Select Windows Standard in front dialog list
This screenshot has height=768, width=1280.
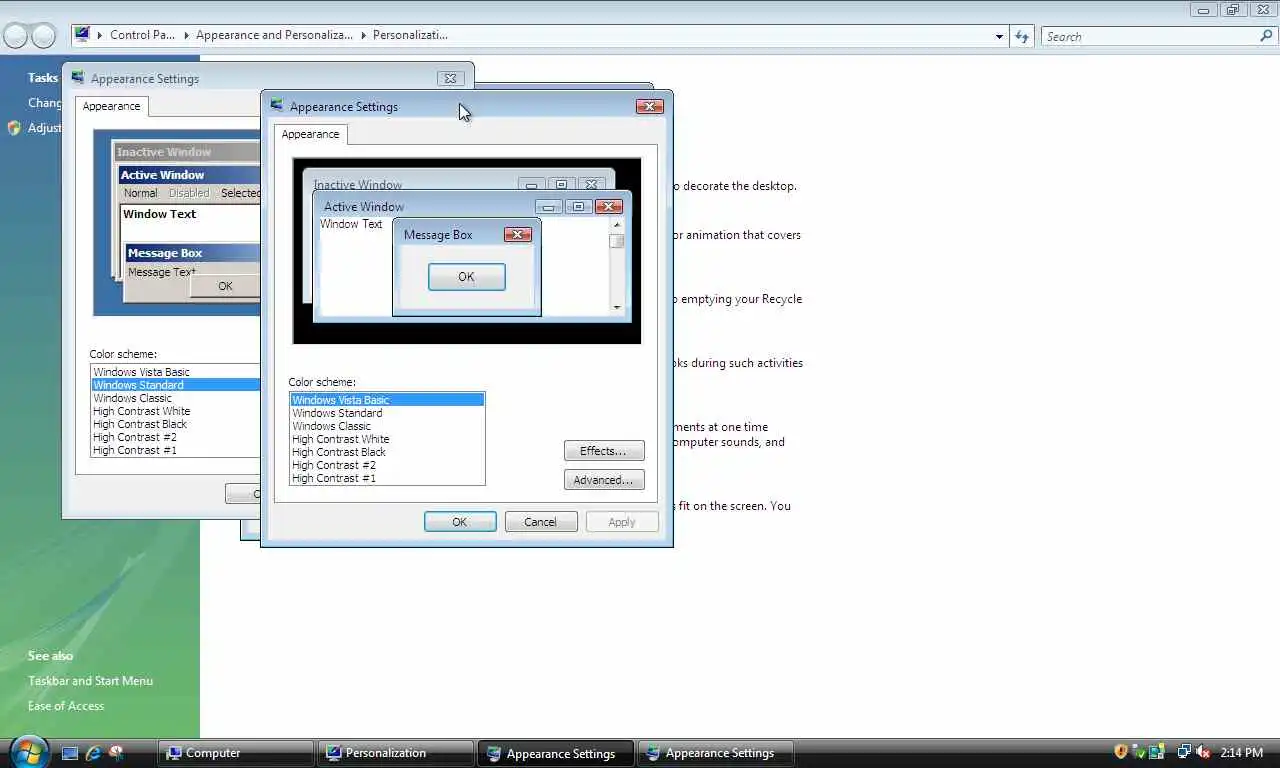coord(387,413)
